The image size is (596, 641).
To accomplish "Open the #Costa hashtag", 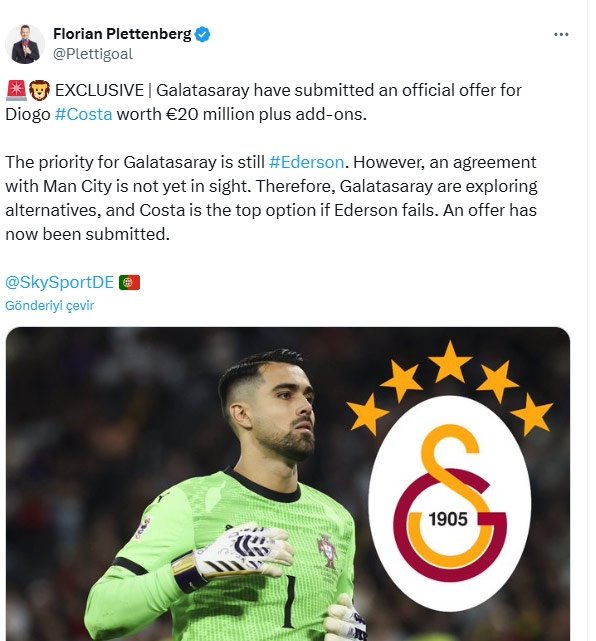I will (83, 114).
